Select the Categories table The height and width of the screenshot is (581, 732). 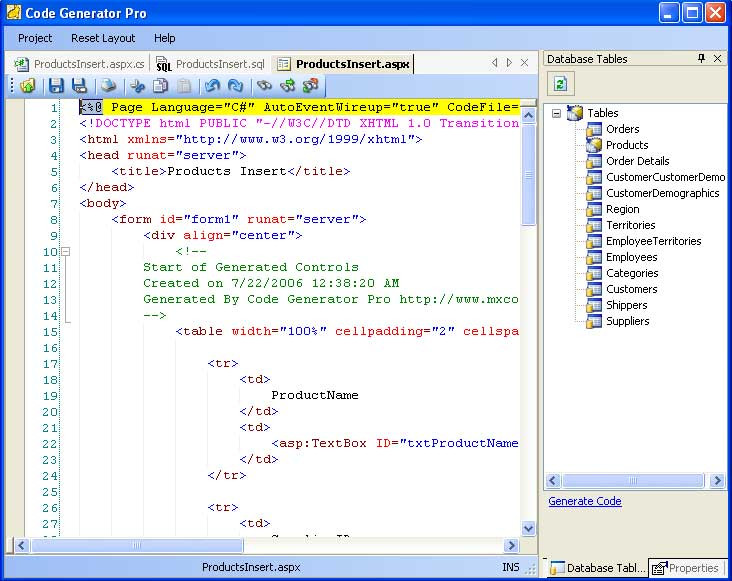pos(632,273)
